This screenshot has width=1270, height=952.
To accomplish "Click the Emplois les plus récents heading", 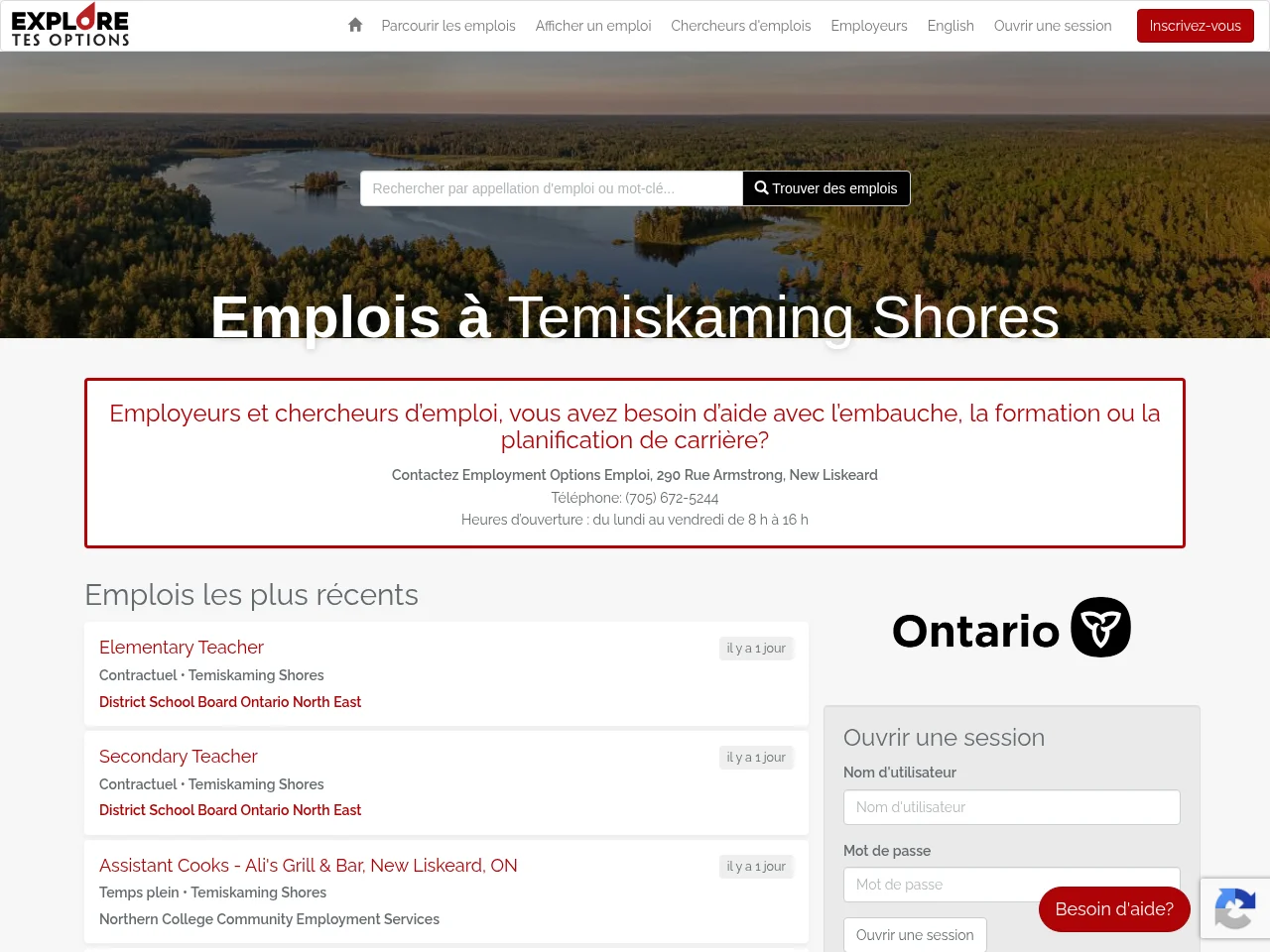I will point(252,595).
